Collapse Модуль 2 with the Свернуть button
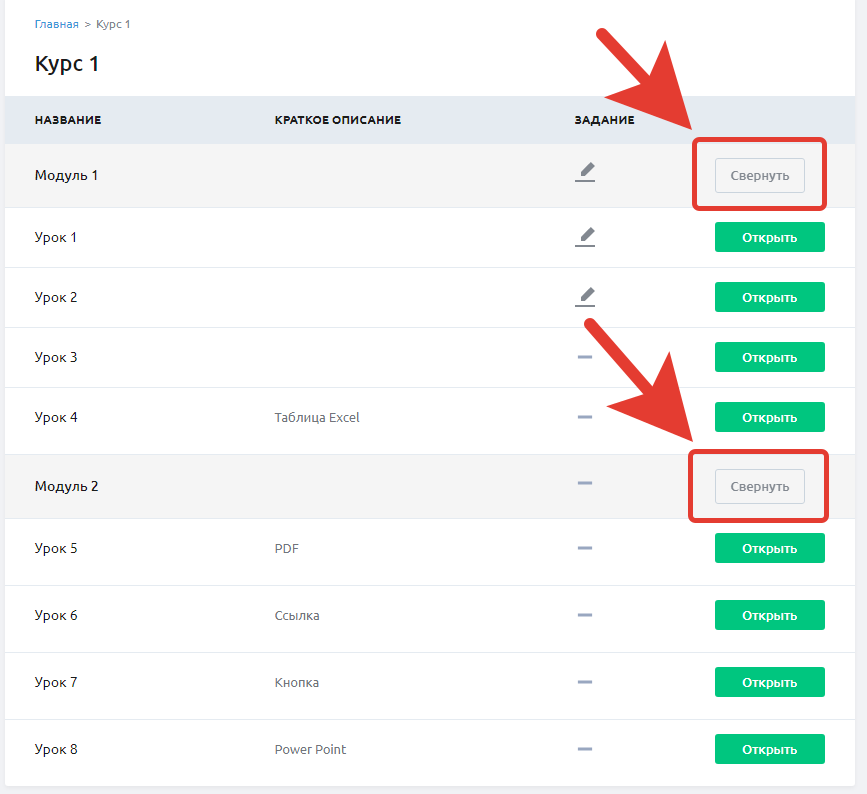 click(760, 487)
